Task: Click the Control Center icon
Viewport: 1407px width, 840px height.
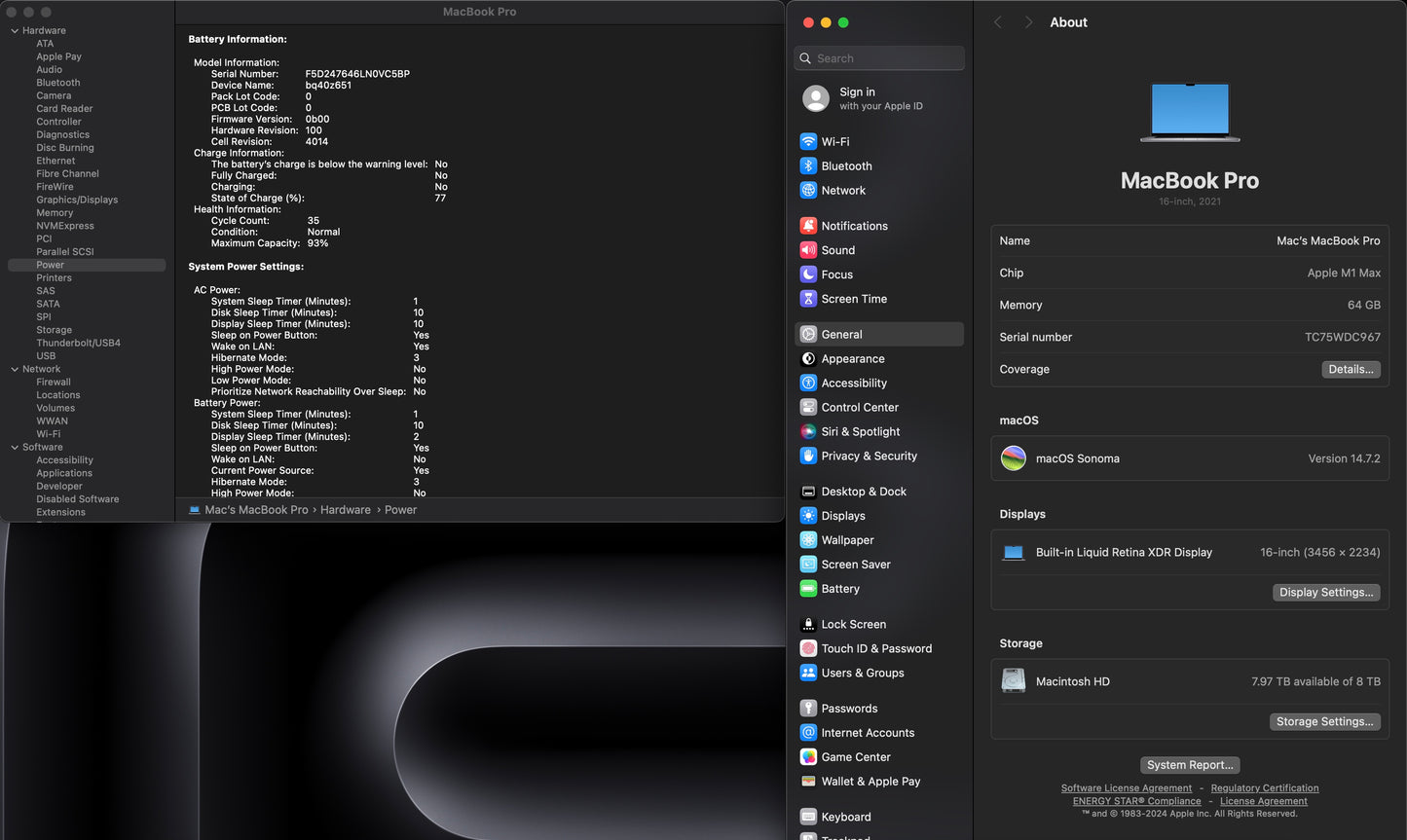Action: 808,407
